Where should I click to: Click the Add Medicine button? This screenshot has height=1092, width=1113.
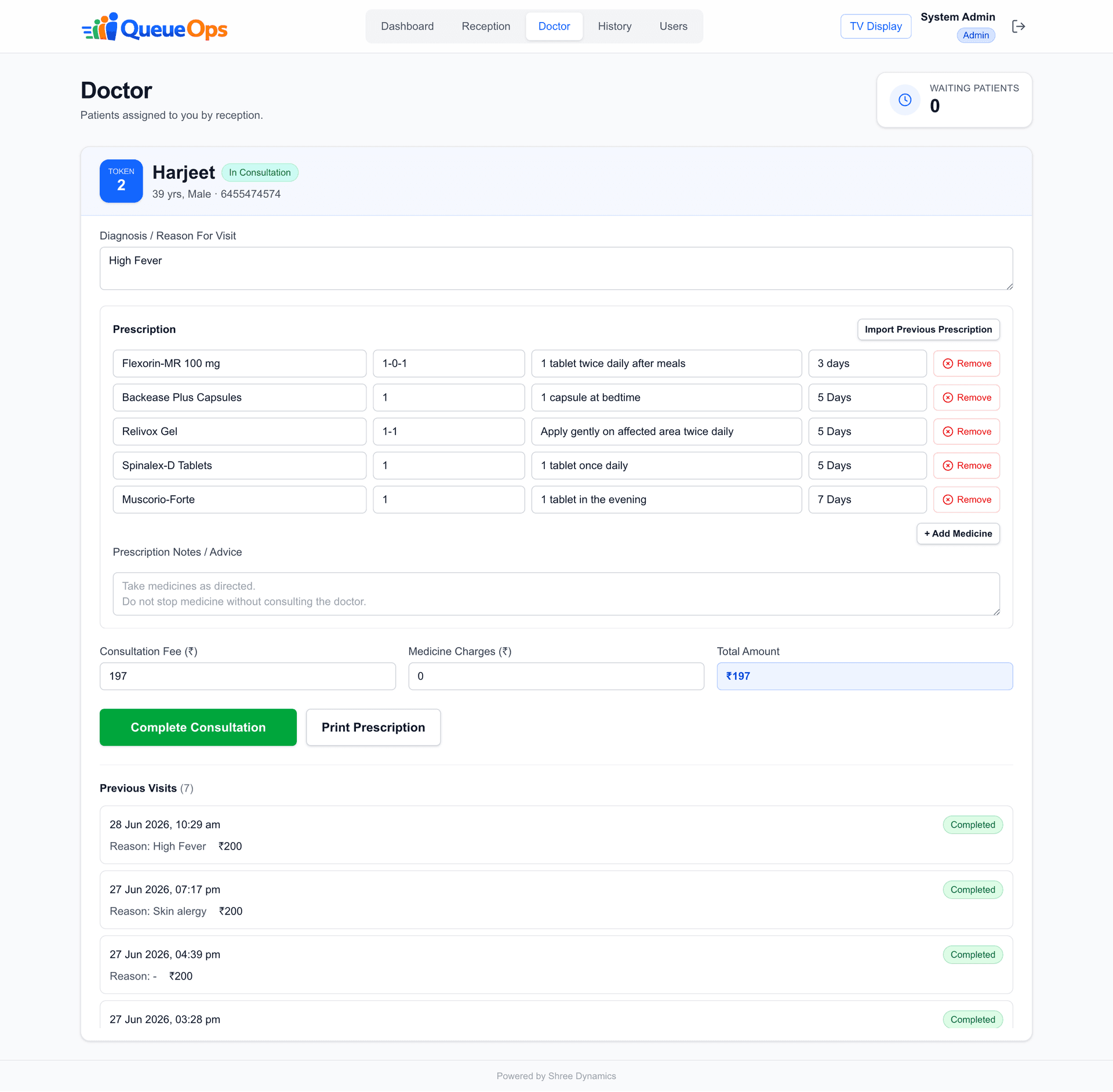958,534
